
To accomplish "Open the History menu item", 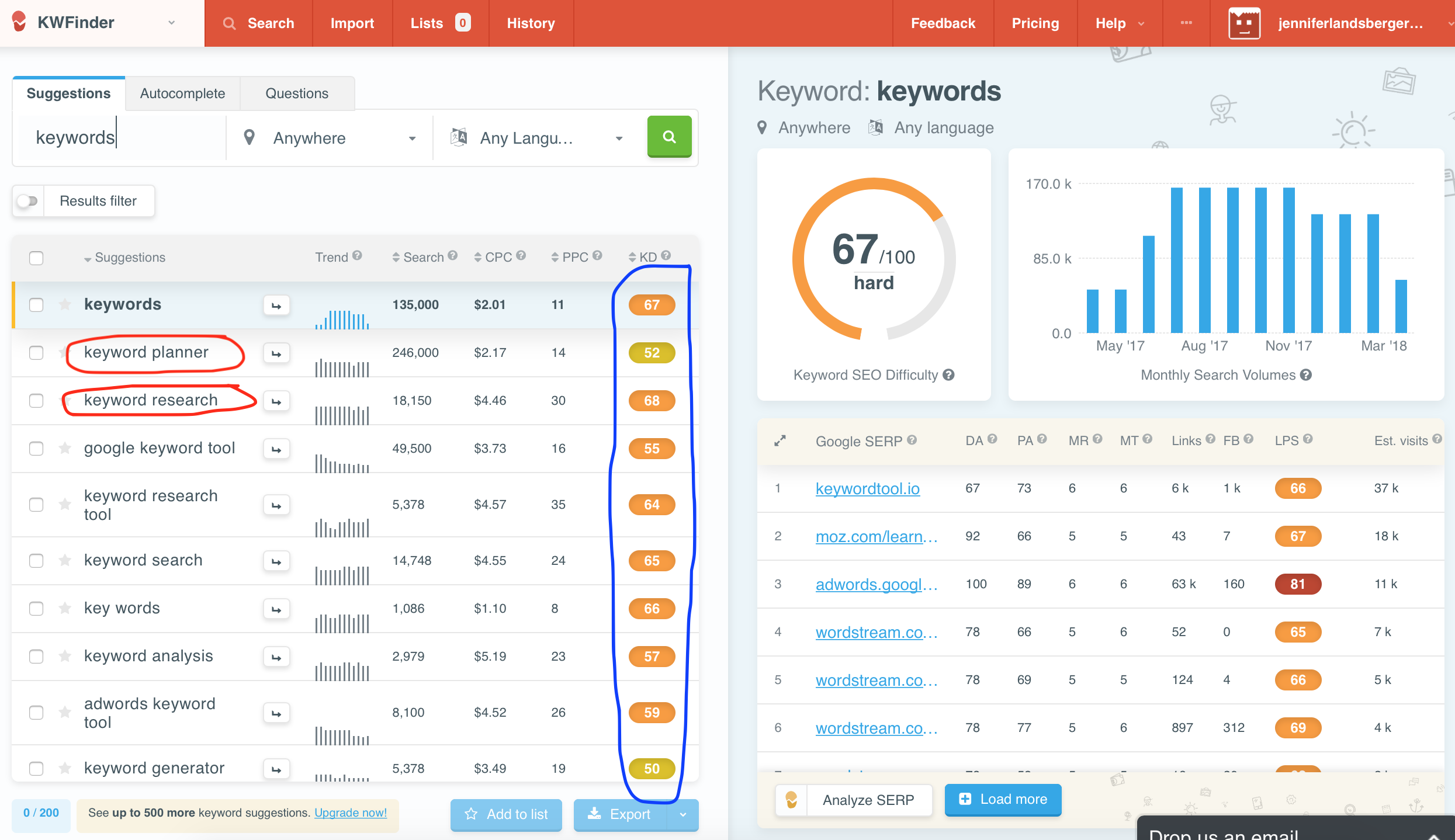I will click(x=531, y=23).
